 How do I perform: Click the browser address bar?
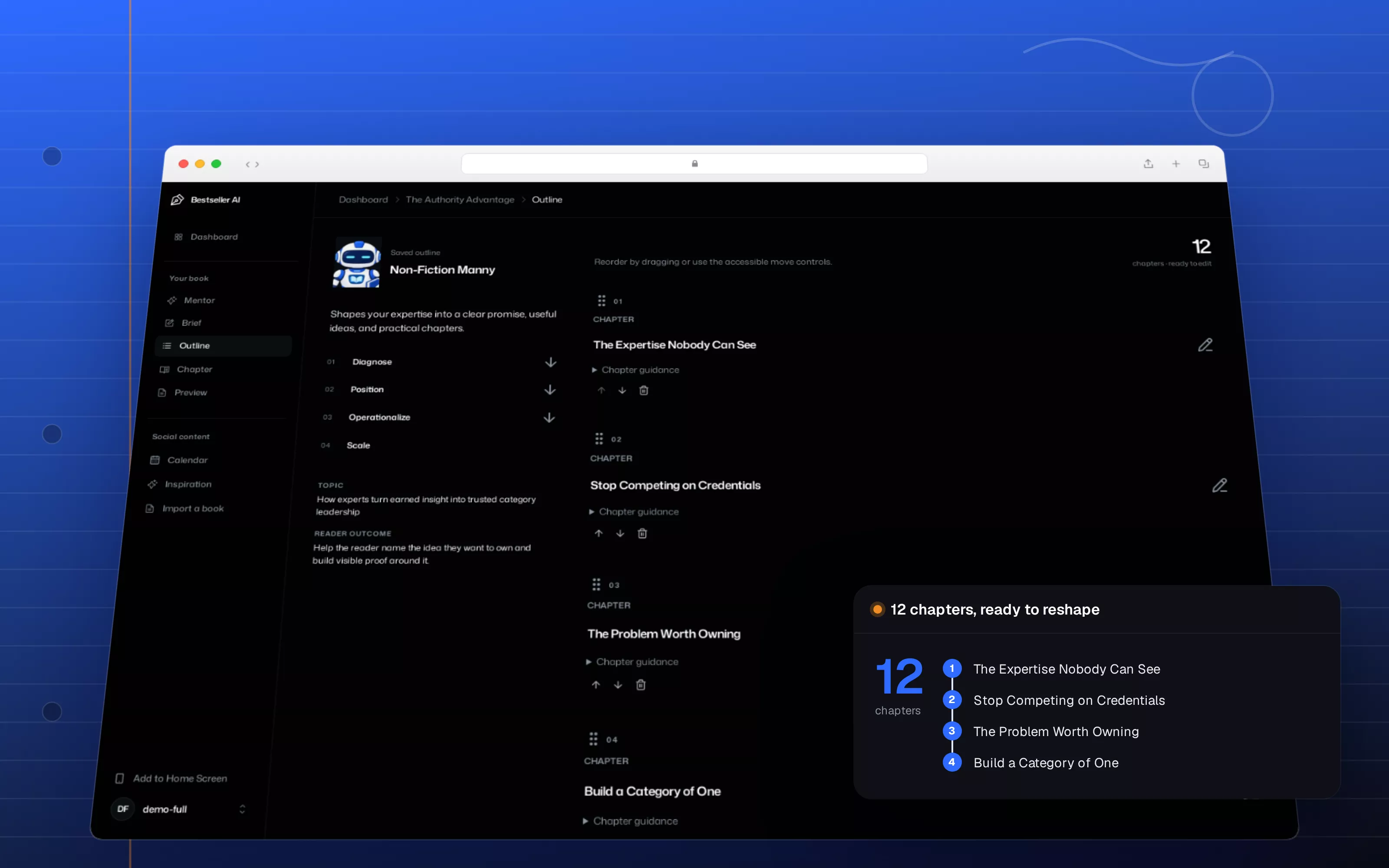(694, 164)
